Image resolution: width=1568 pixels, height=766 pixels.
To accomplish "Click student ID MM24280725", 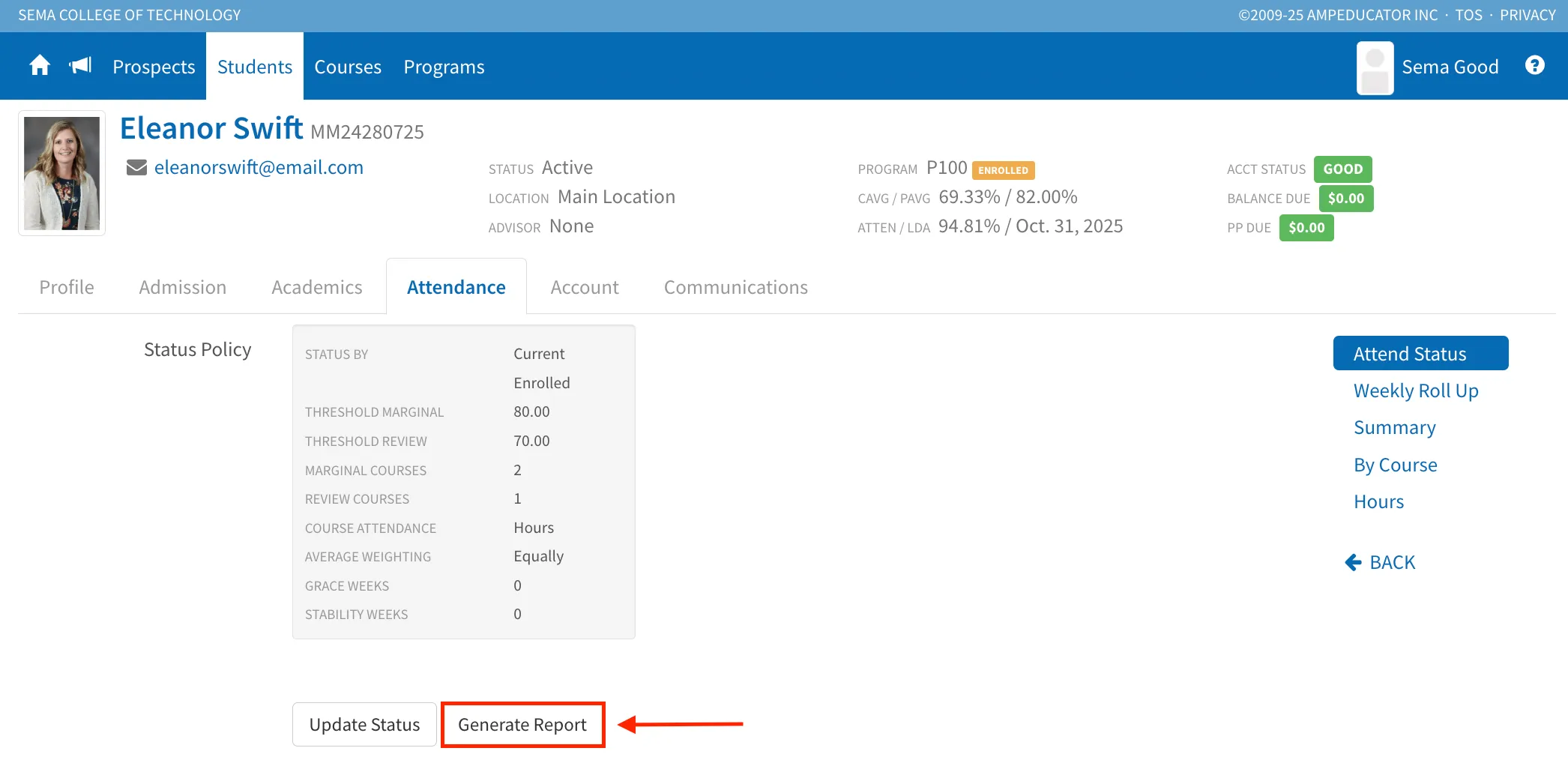I will click(367, 132).
